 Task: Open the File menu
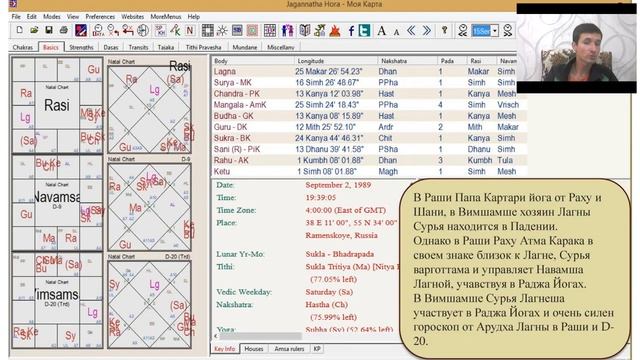pyautogui.click(x=16, y=17)
